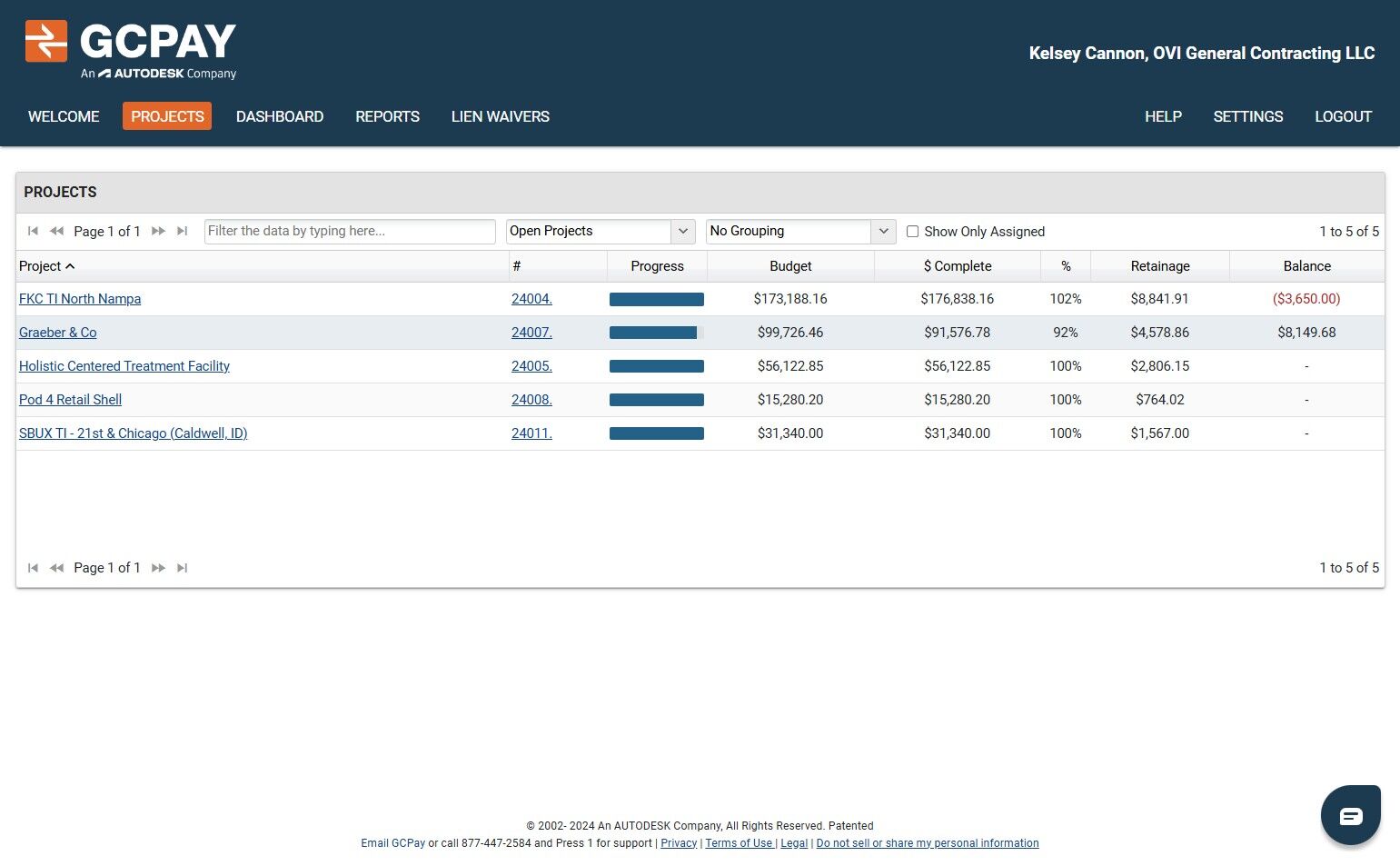The height and width of the screenshot is (866, 1400).
Task: Click previous page arrow in top pager
Action: (56, 231)
